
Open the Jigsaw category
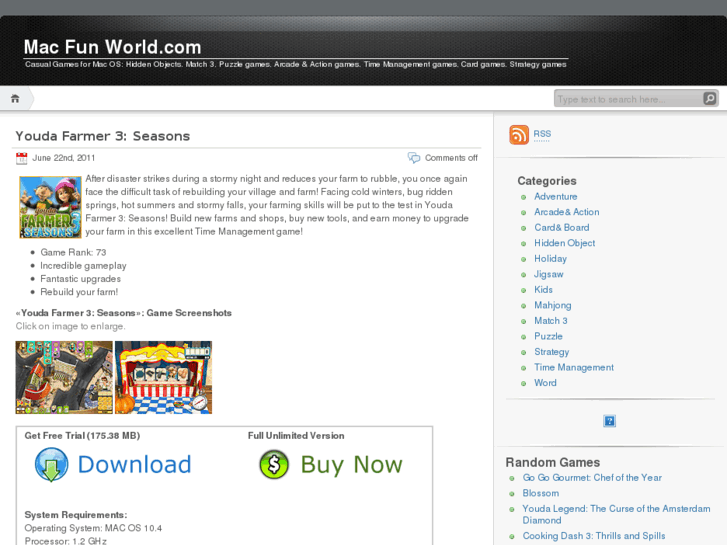click(x=548, y=274)
